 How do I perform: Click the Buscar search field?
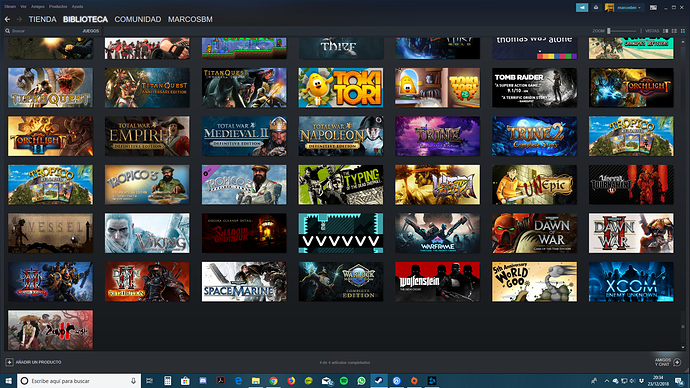point(44,31)
